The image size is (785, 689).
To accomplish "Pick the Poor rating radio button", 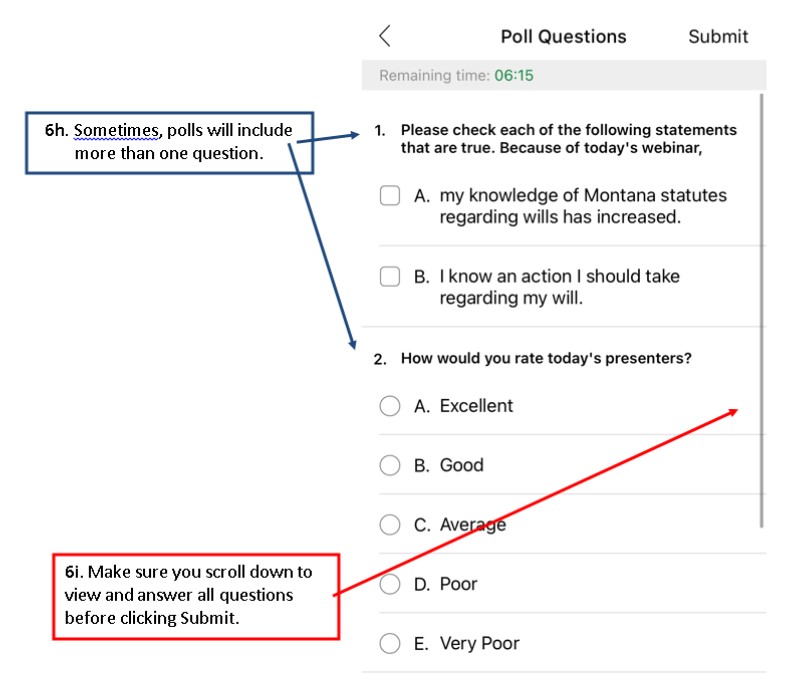I will tap(389, 584).
